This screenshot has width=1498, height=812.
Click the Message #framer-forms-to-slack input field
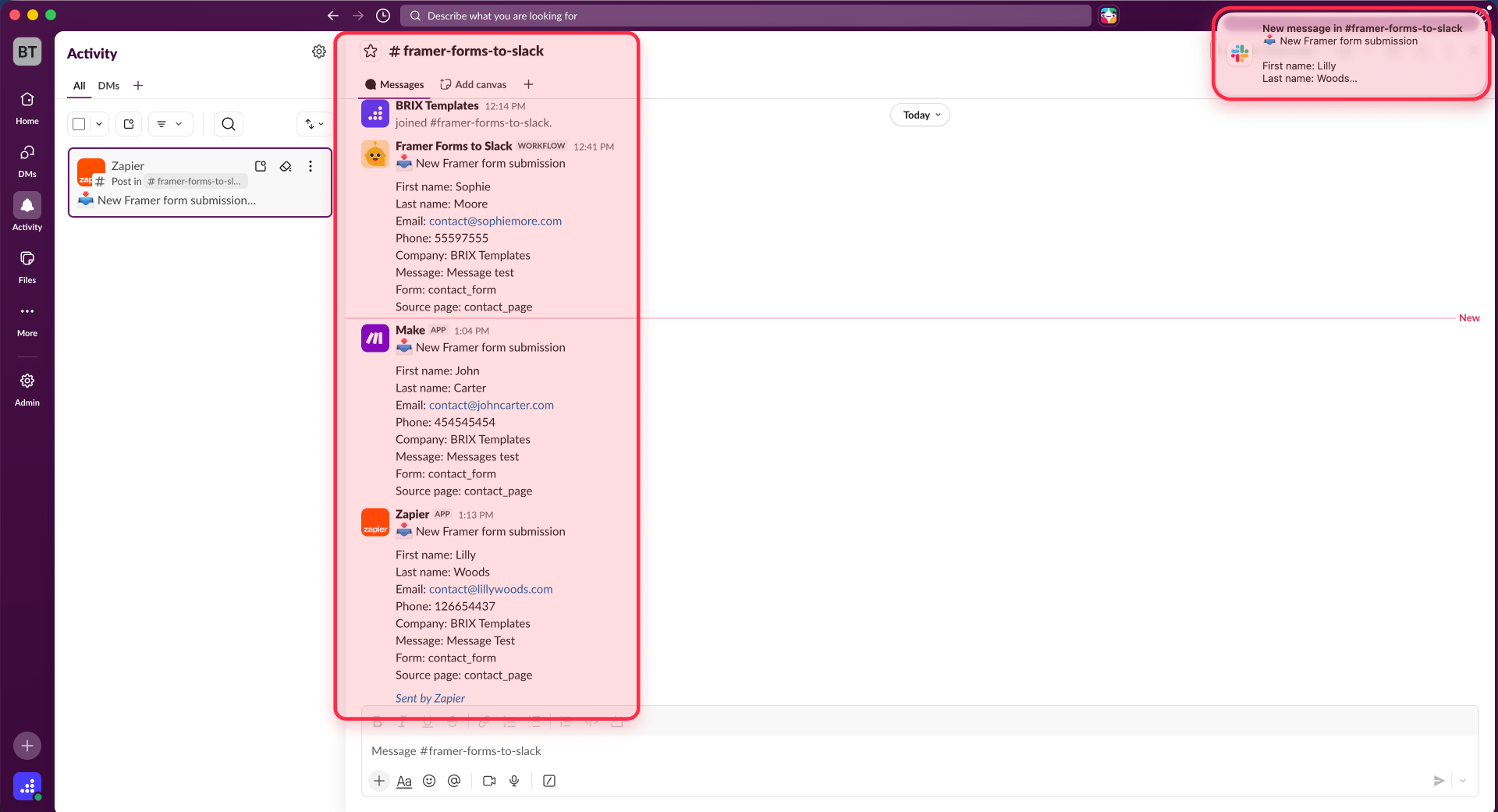(920, 751)
